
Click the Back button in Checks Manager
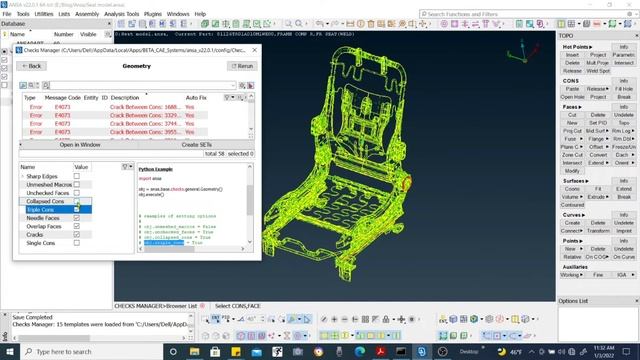coord(31,66)
